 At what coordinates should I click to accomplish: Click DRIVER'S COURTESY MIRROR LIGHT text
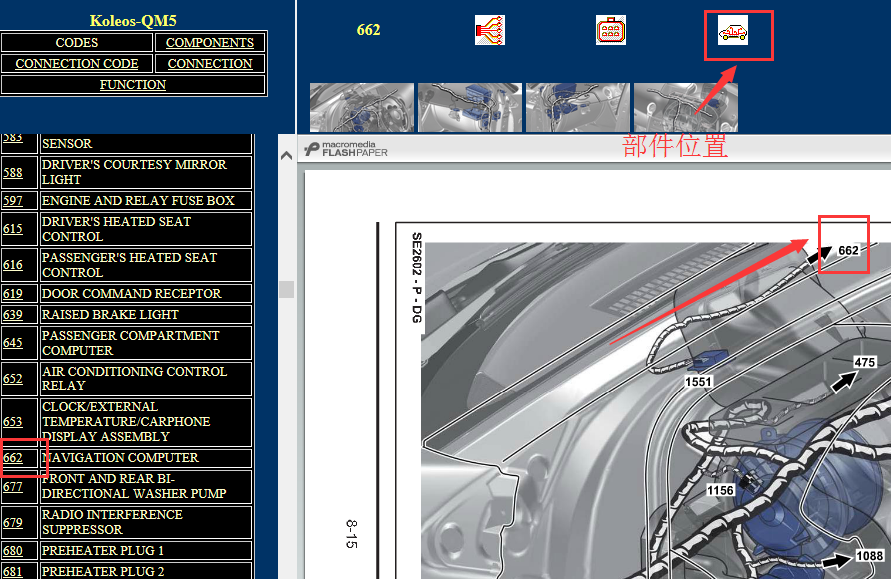tap(134, 172)
